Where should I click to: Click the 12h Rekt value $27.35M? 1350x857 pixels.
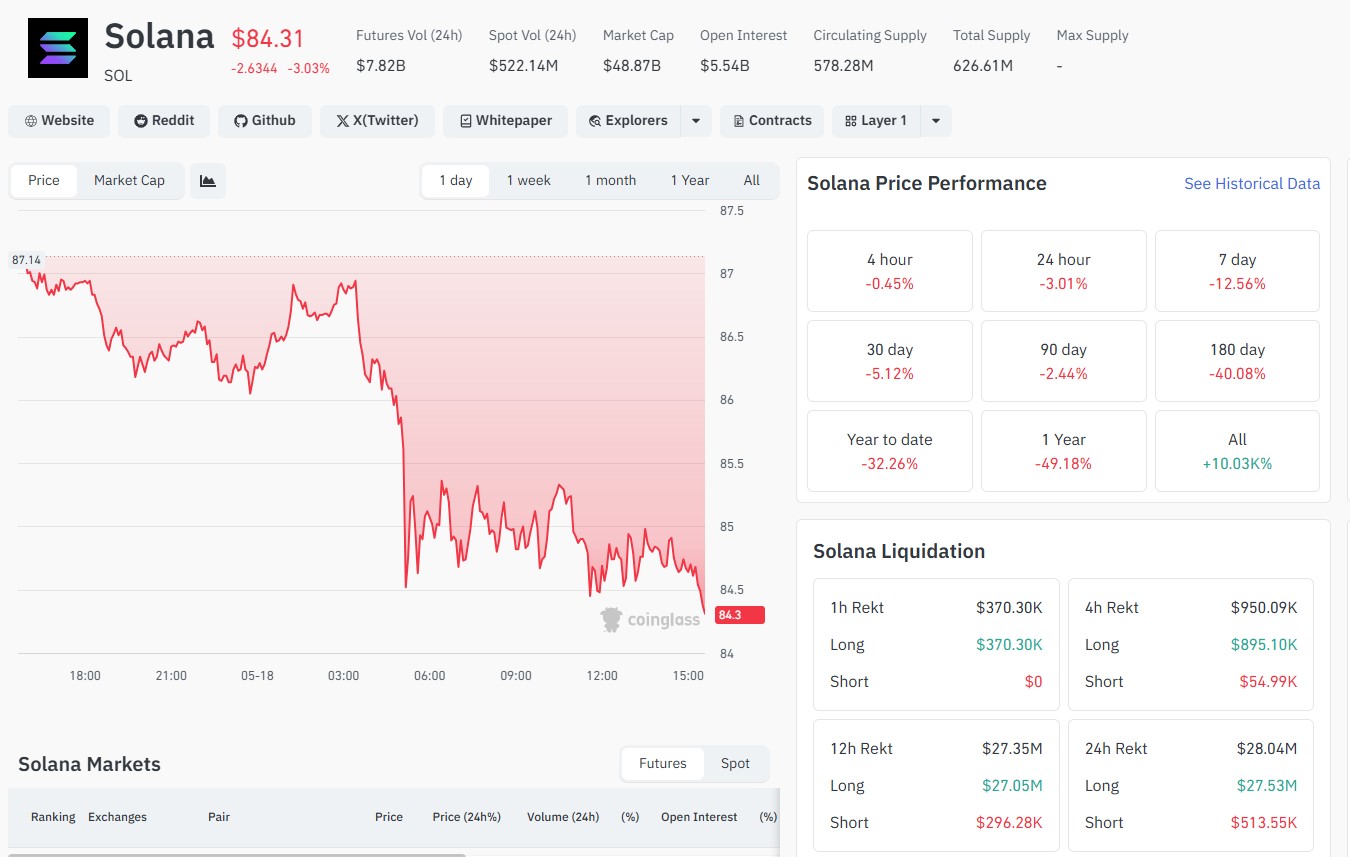click(x=1012, y=749)
